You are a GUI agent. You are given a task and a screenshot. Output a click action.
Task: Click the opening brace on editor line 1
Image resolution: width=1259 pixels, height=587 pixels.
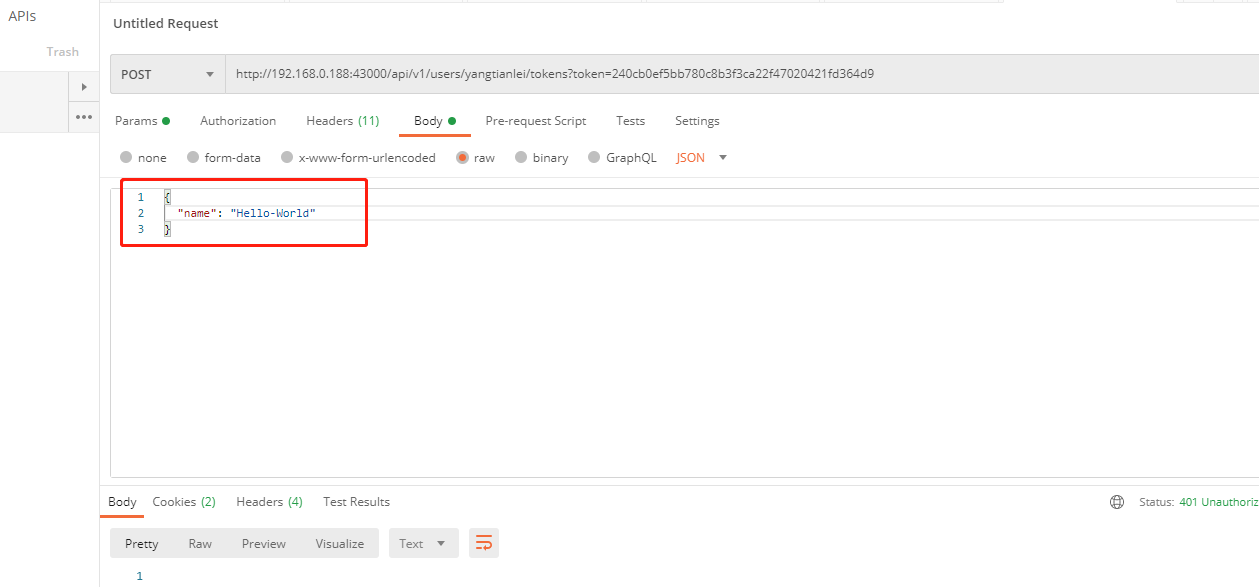[168, 197]
